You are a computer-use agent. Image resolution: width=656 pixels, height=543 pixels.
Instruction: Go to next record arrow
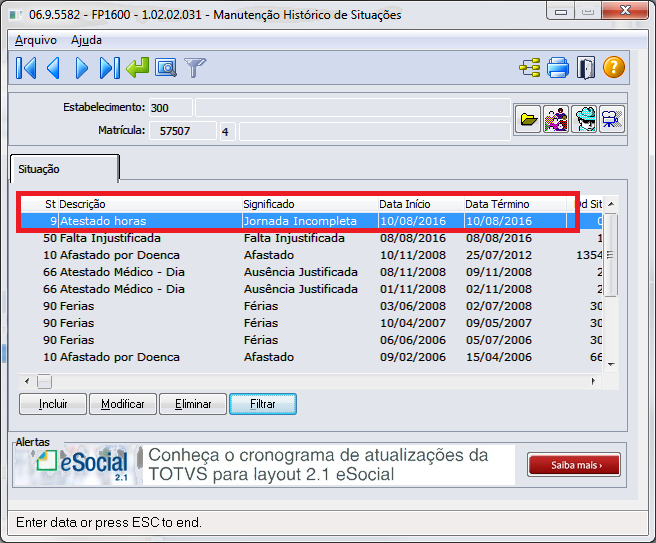[82, 68]
